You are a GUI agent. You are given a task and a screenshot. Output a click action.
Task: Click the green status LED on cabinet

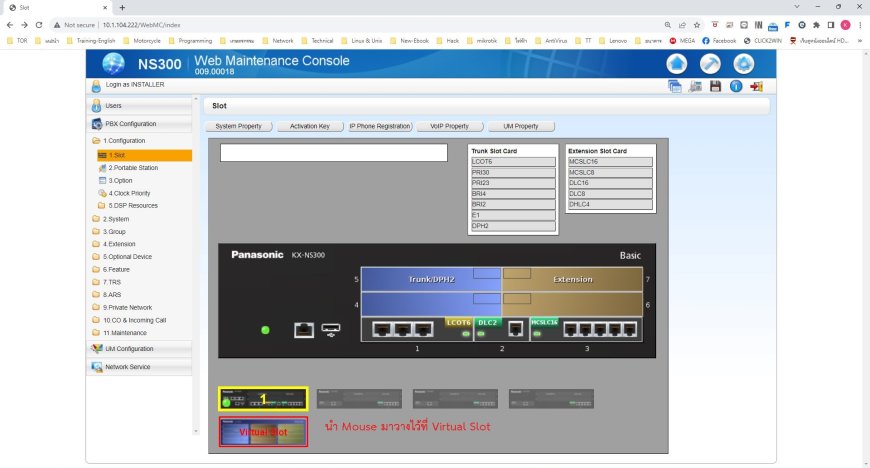pos(265,330)
